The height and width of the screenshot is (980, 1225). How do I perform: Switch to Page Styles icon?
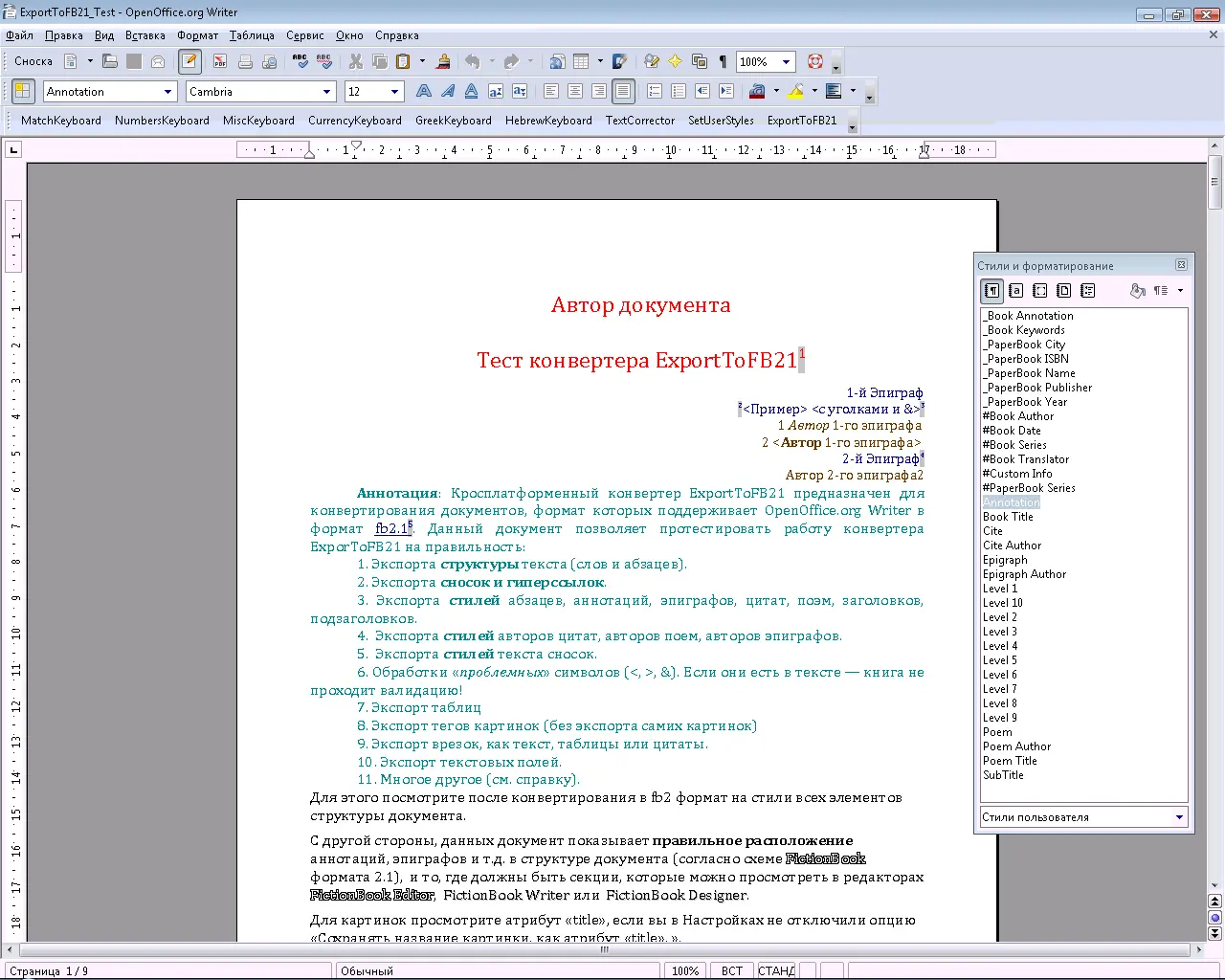(x=1064, y=291)
